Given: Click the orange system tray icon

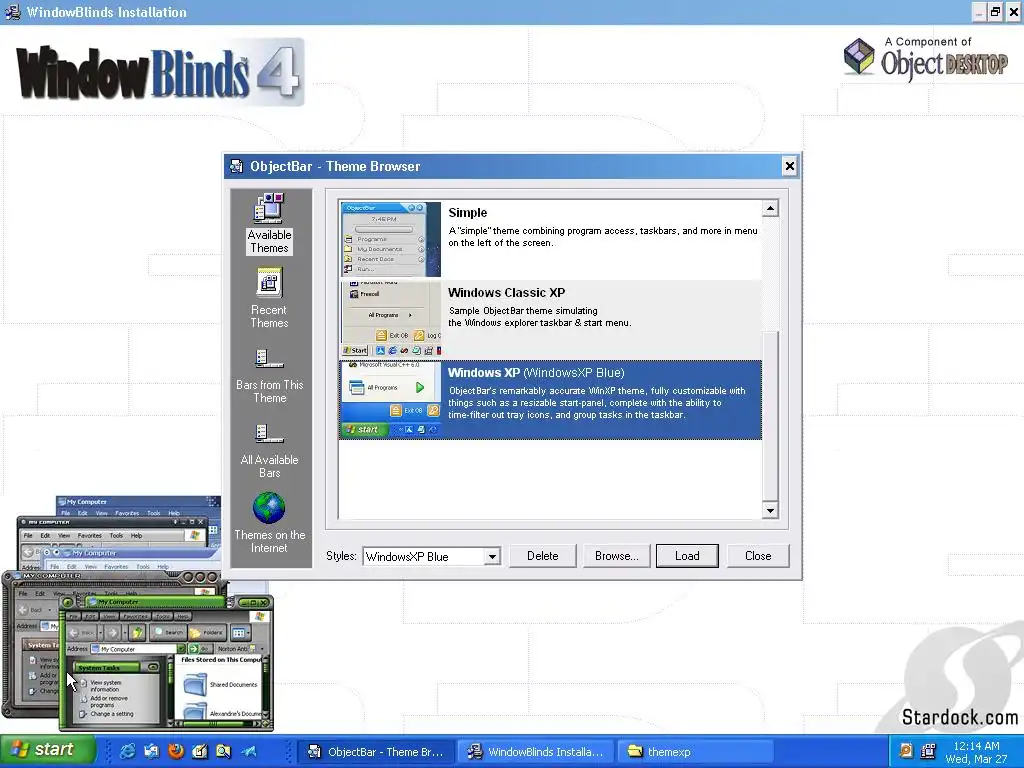Looking at the screenshot, I should point(906,751).
